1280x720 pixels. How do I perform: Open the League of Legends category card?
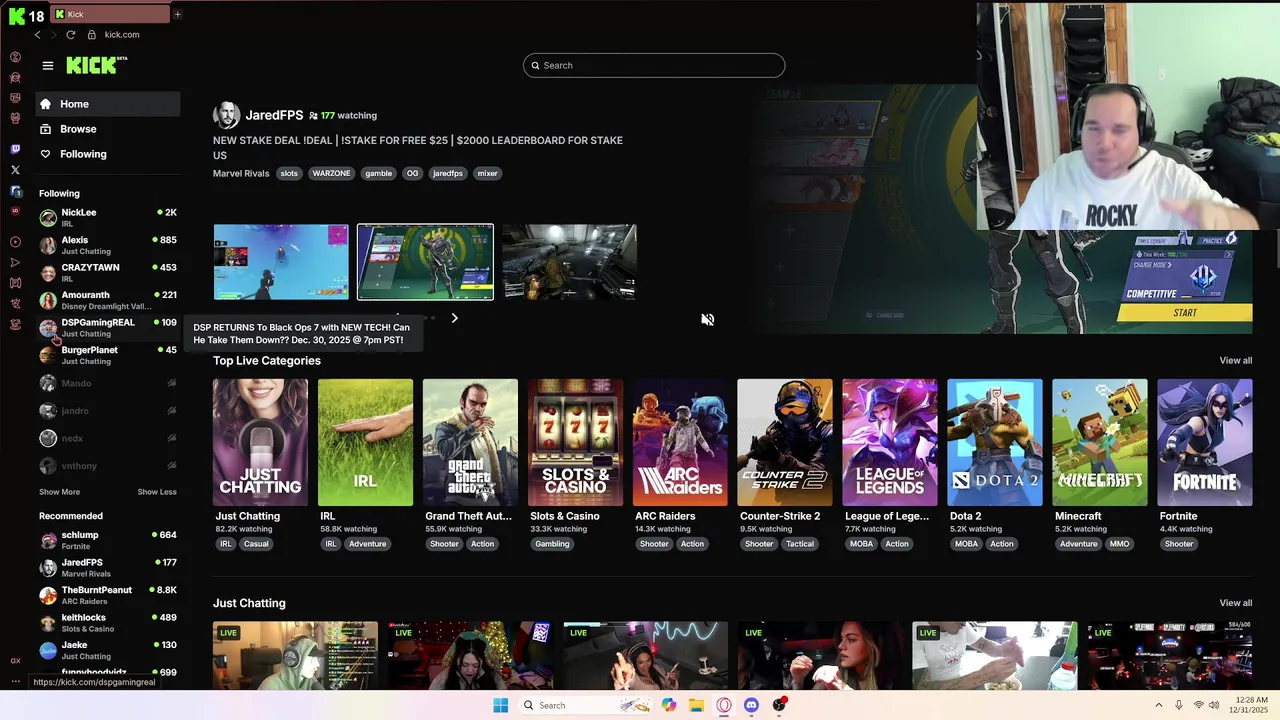click(x=890, y=442)
